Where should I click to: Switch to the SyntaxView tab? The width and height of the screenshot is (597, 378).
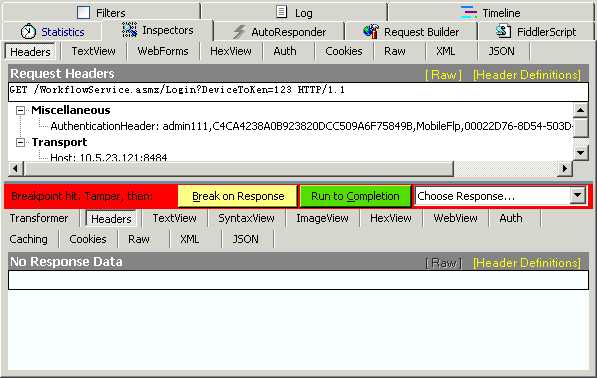click(x=246, y=219)
